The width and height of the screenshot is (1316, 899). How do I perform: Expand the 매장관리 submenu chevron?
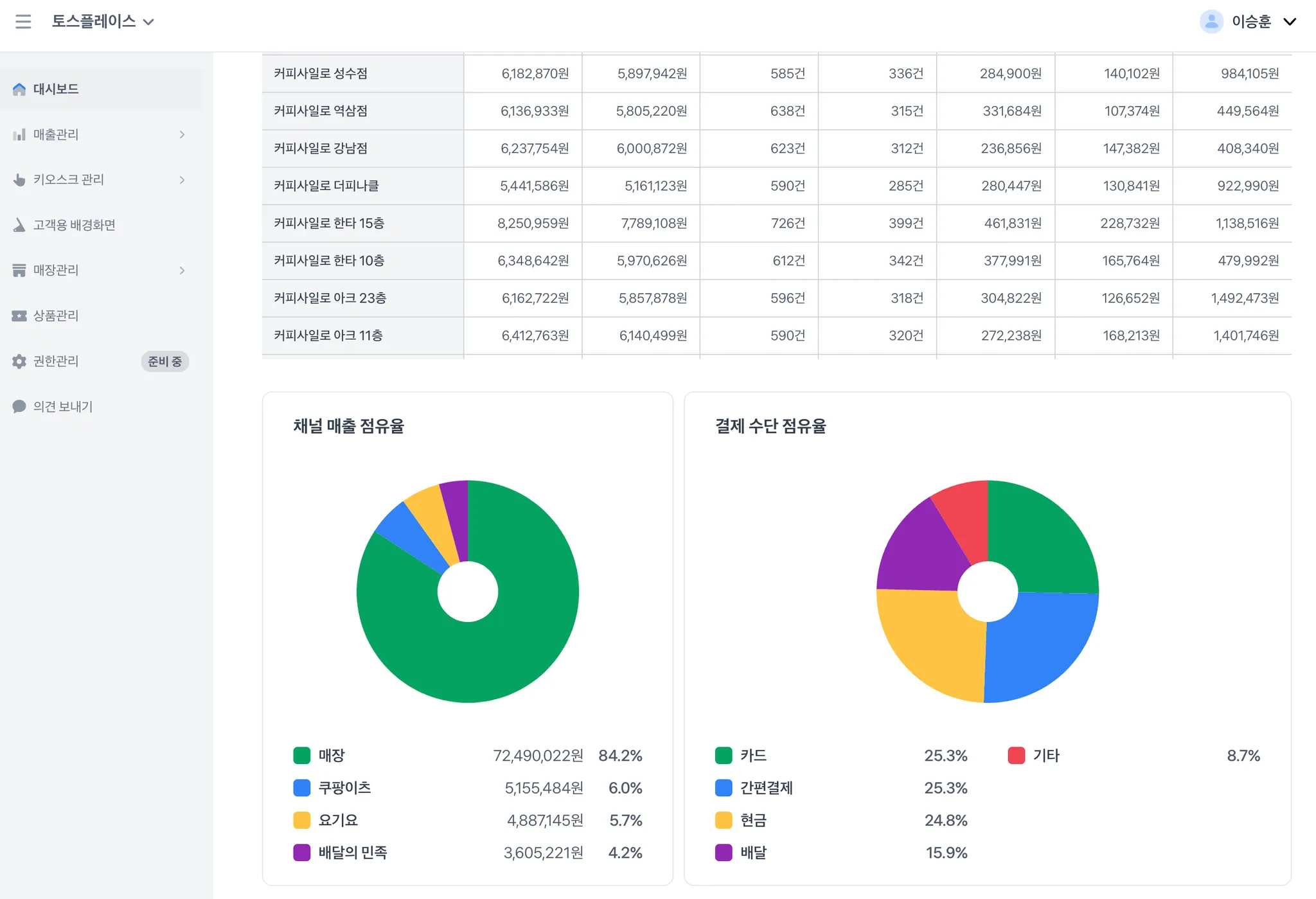[182, 271]
